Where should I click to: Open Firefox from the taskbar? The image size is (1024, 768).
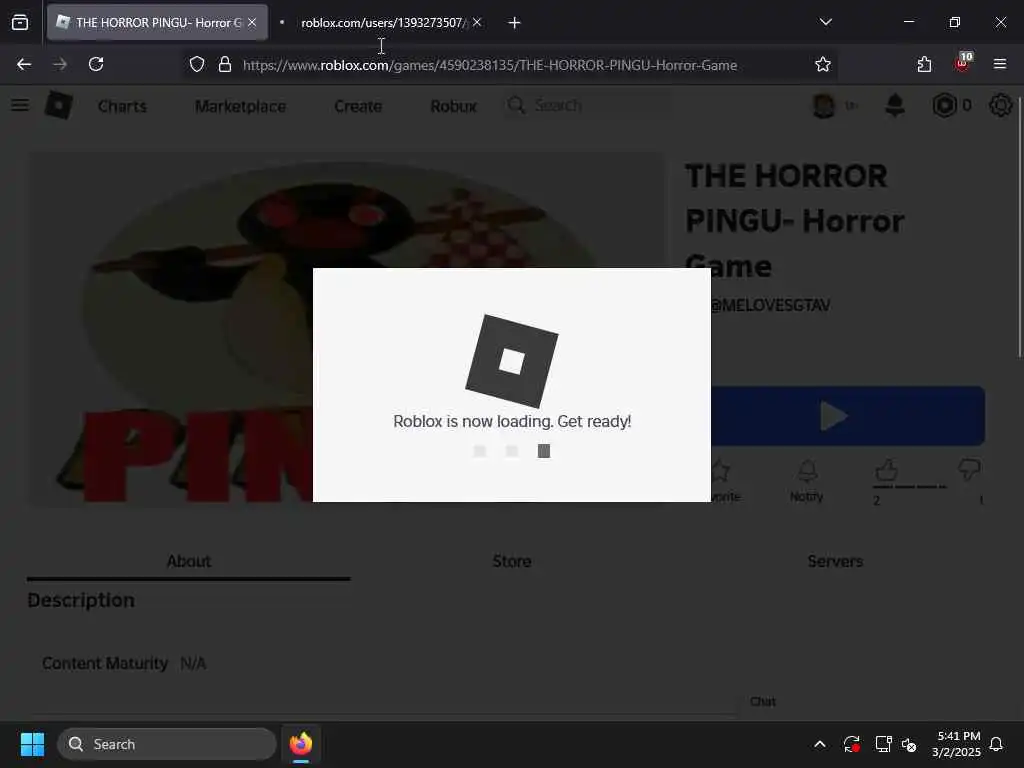pyautogui.click(x=301, y=744)
